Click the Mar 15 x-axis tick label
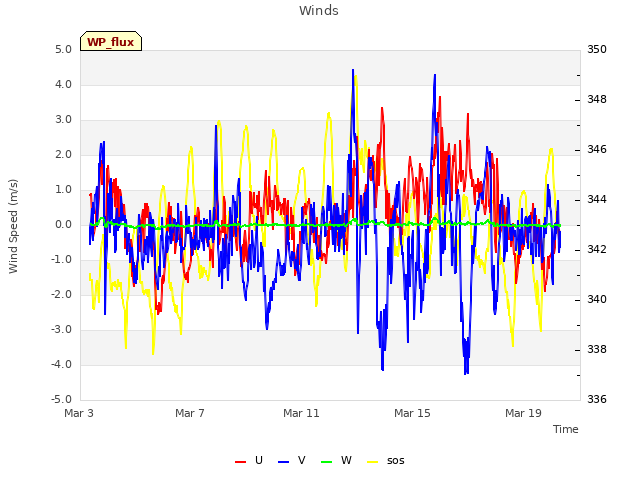 coord(412,413)
